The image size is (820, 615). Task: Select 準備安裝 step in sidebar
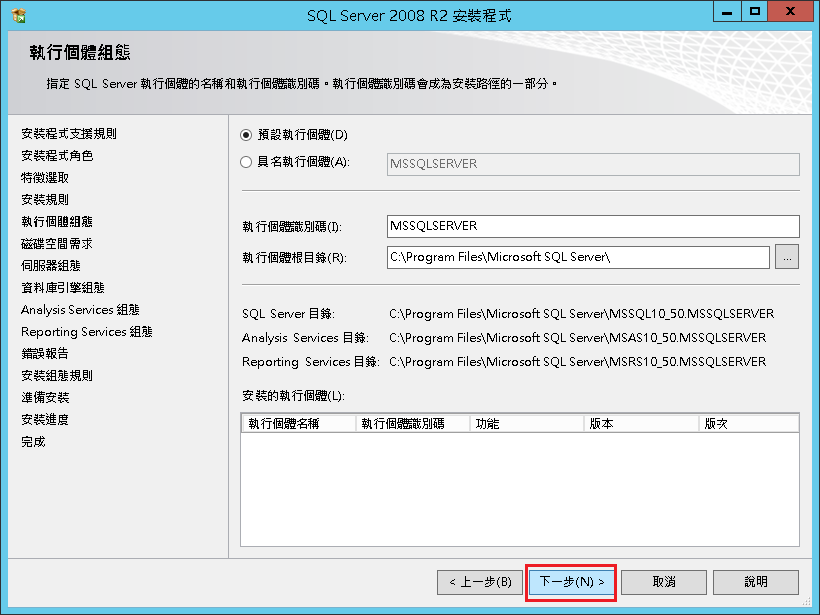45,397
